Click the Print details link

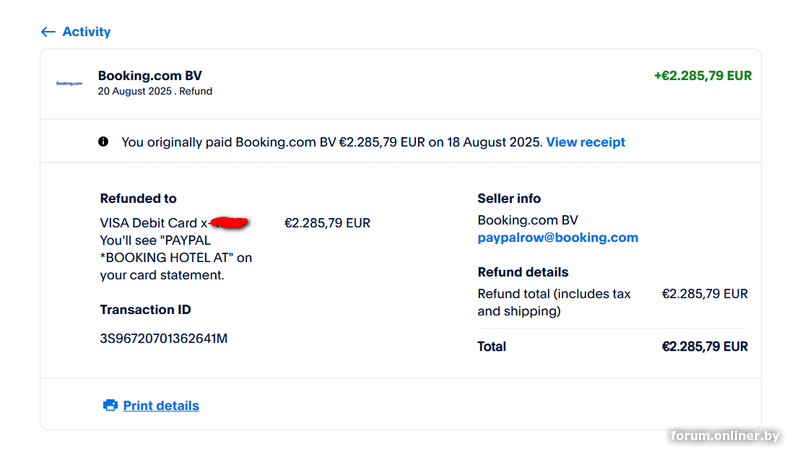[x=161, y=405]
